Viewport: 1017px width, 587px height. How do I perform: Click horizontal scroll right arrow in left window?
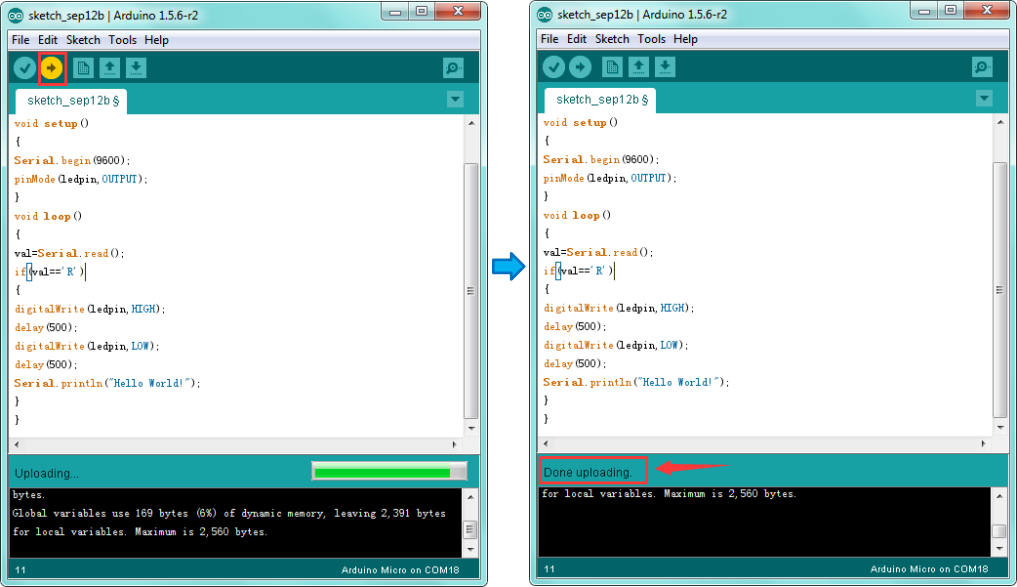point(454,444)
